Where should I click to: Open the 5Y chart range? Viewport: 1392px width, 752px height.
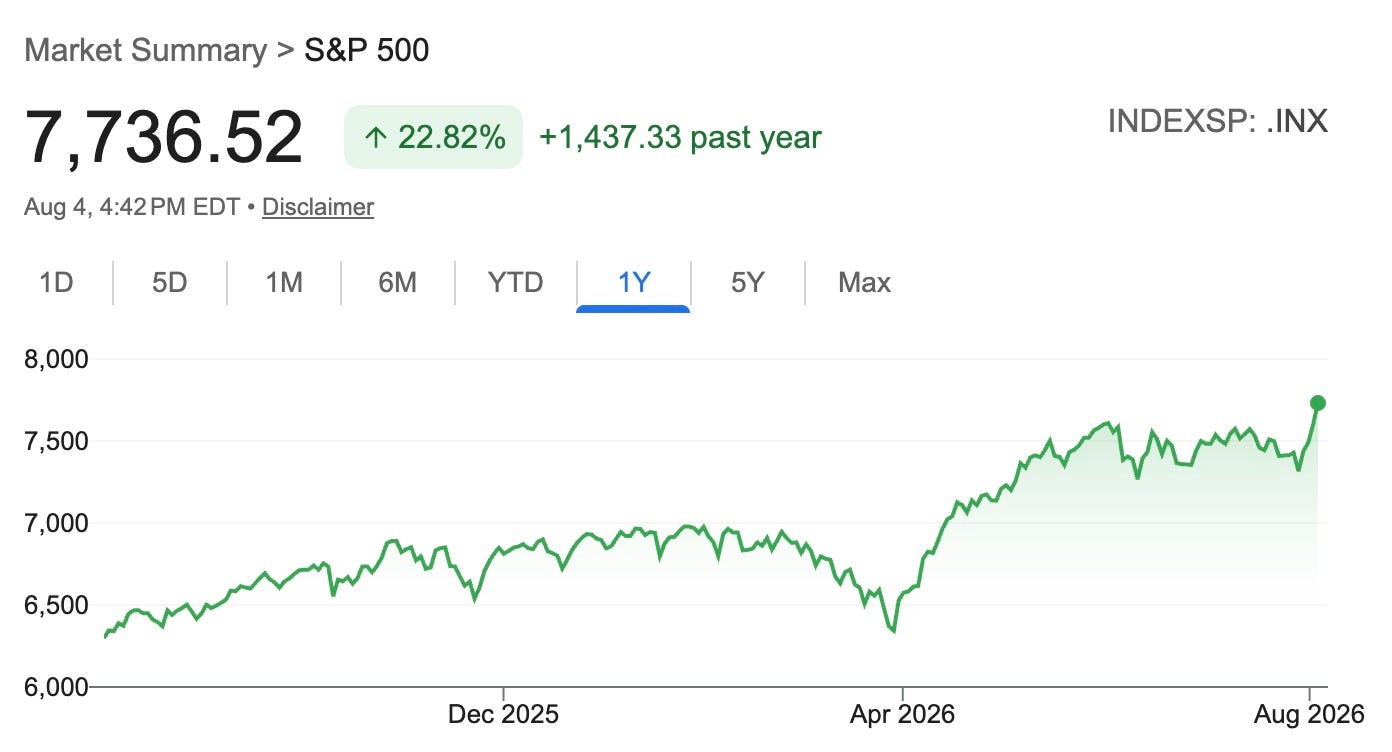(747, 282)
